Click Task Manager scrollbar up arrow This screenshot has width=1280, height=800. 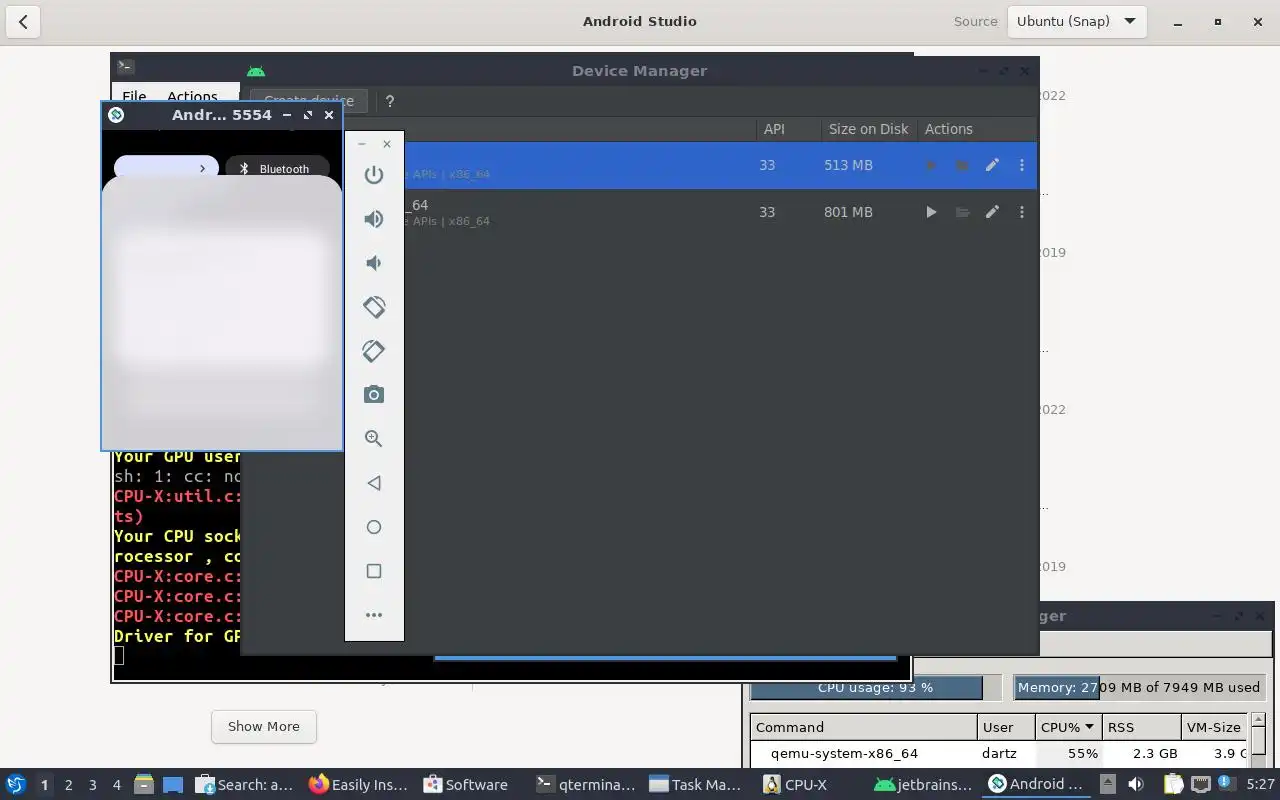(1258, 720)
